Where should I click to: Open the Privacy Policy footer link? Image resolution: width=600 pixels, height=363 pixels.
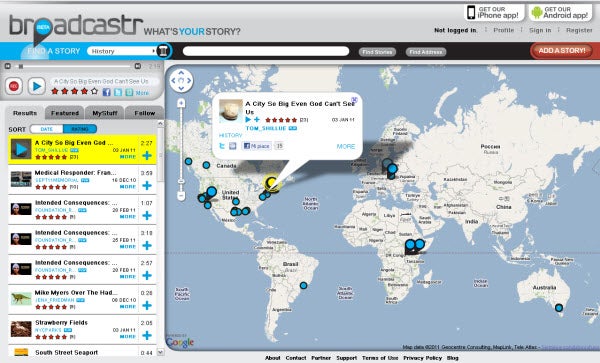[422, 358]
